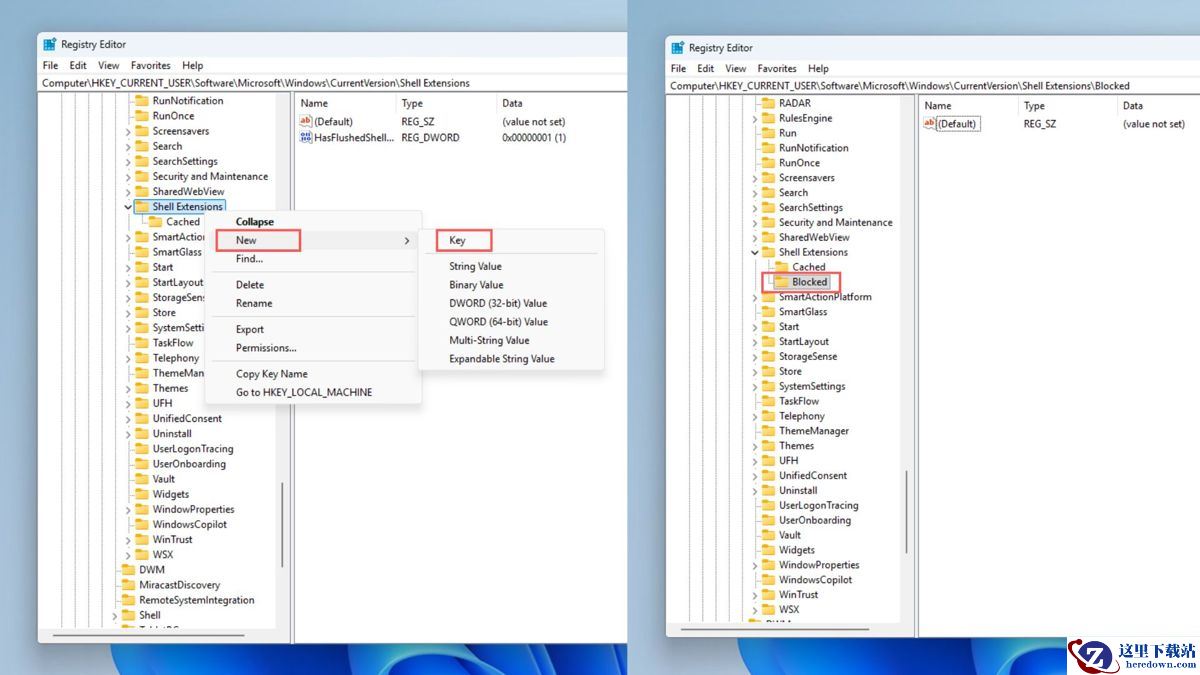This screenshot has height=675, width=1200.
Task: Click the Blocked key folder icon
Action: [781, 282]
